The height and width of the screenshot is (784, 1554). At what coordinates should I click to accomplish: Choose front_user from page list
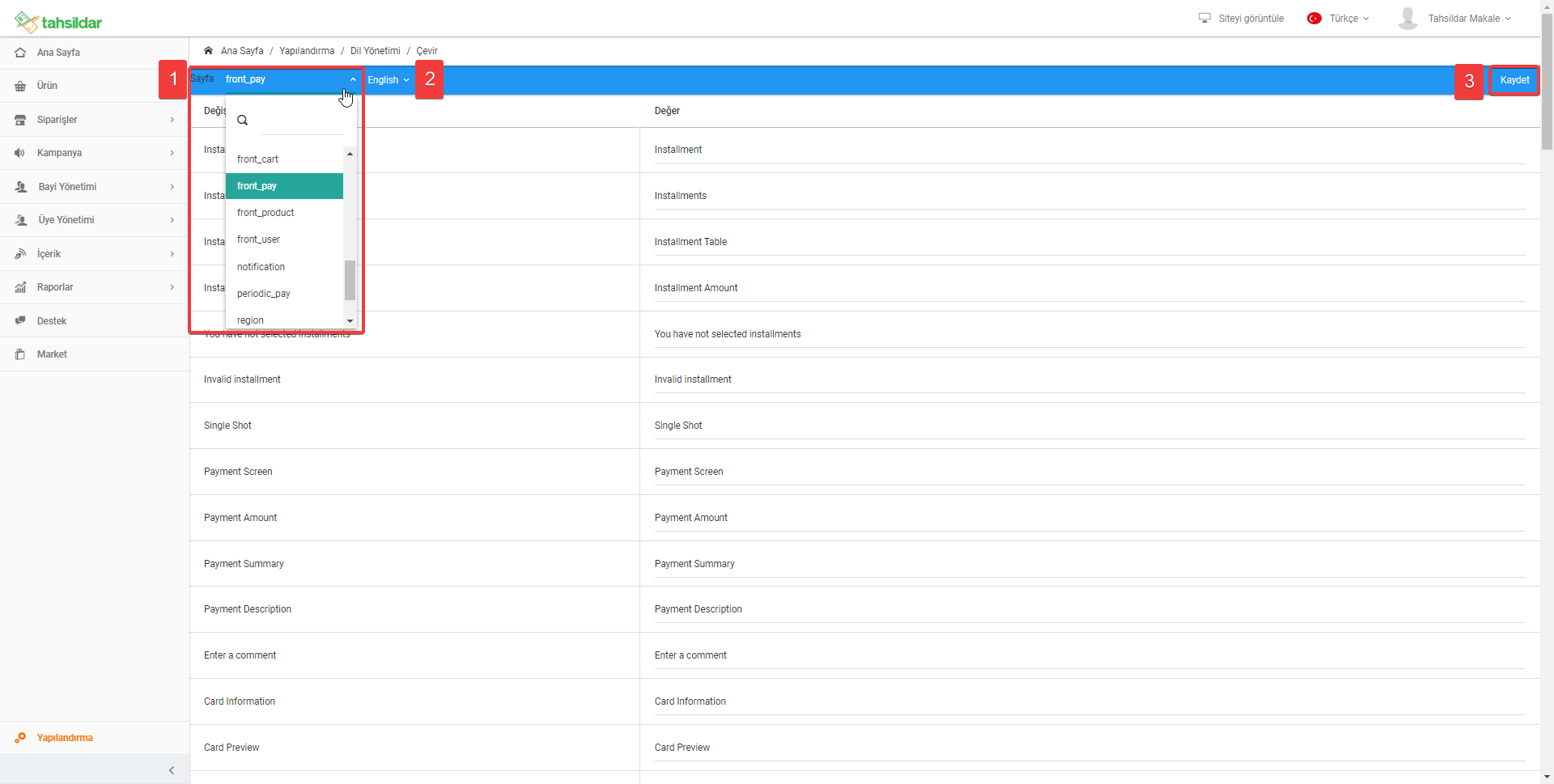284,239
